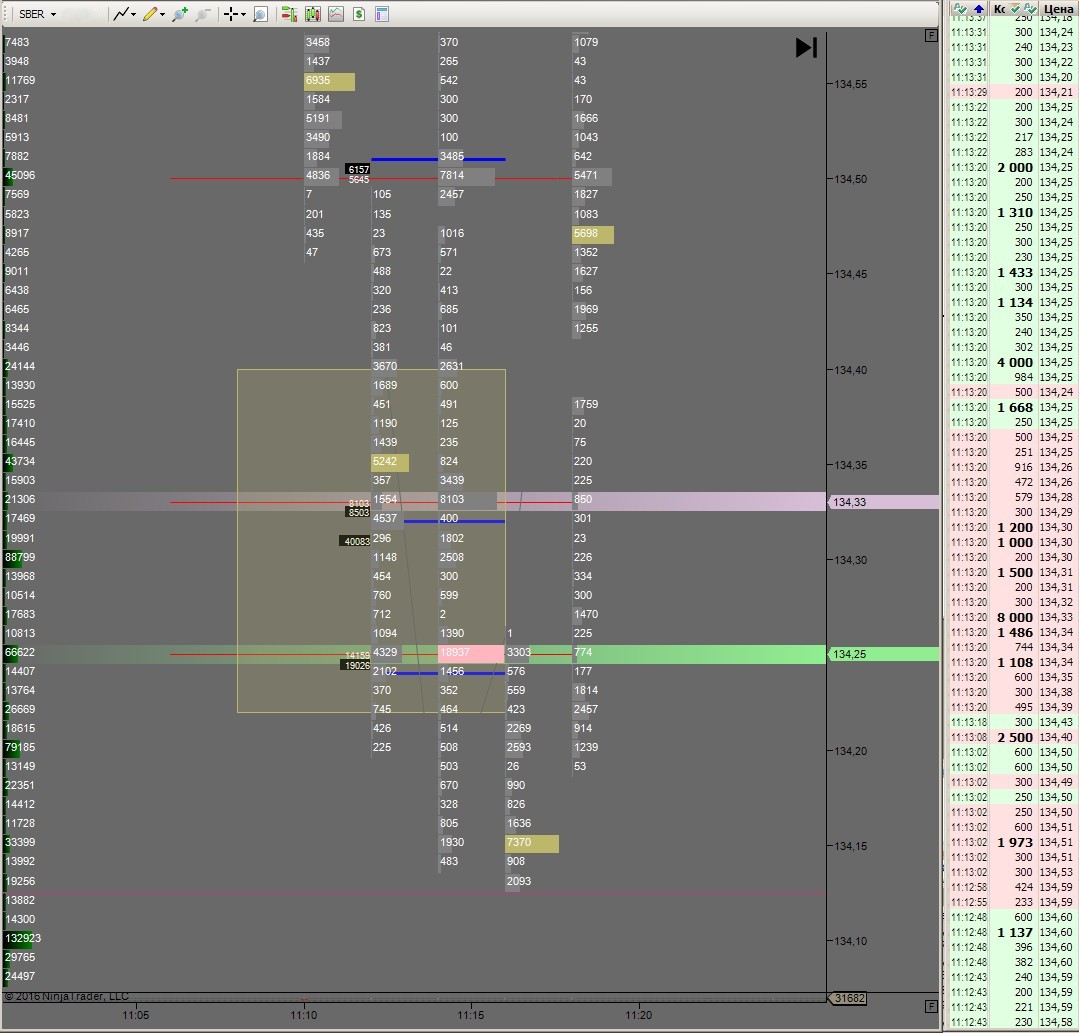The image size is (1079, 1033).
Task: Click the Цена column header
Action: 1057,8
